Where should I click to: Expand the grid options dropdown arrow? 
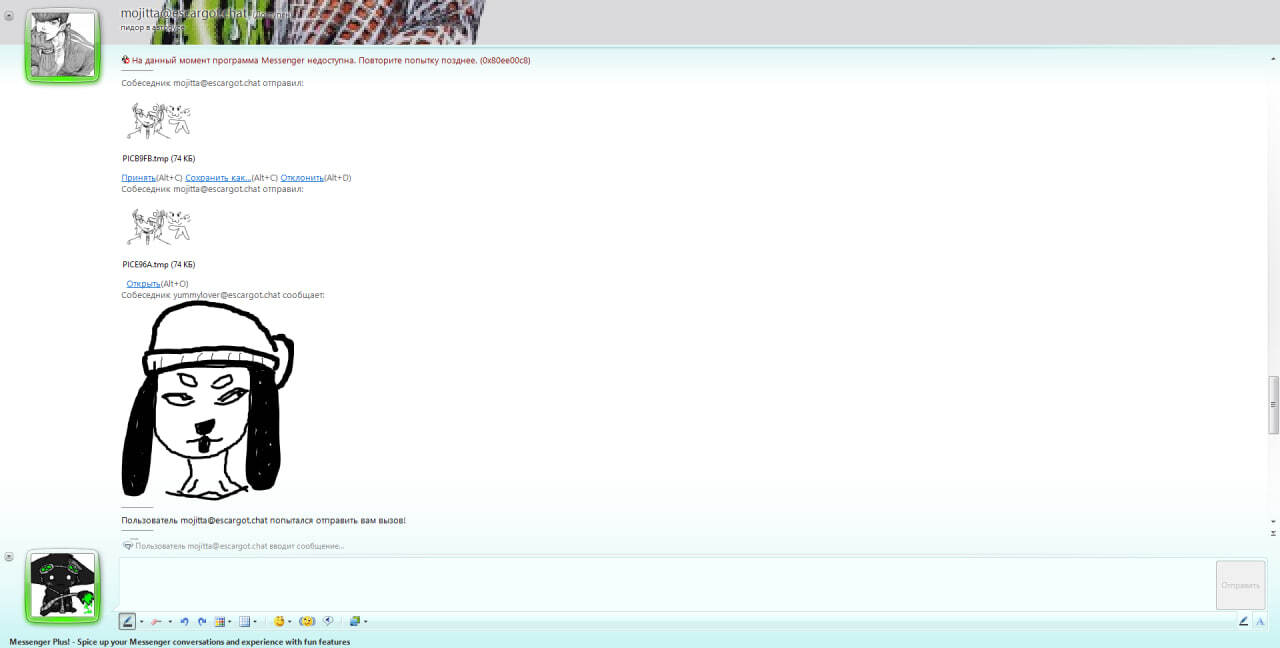(255, 621)
